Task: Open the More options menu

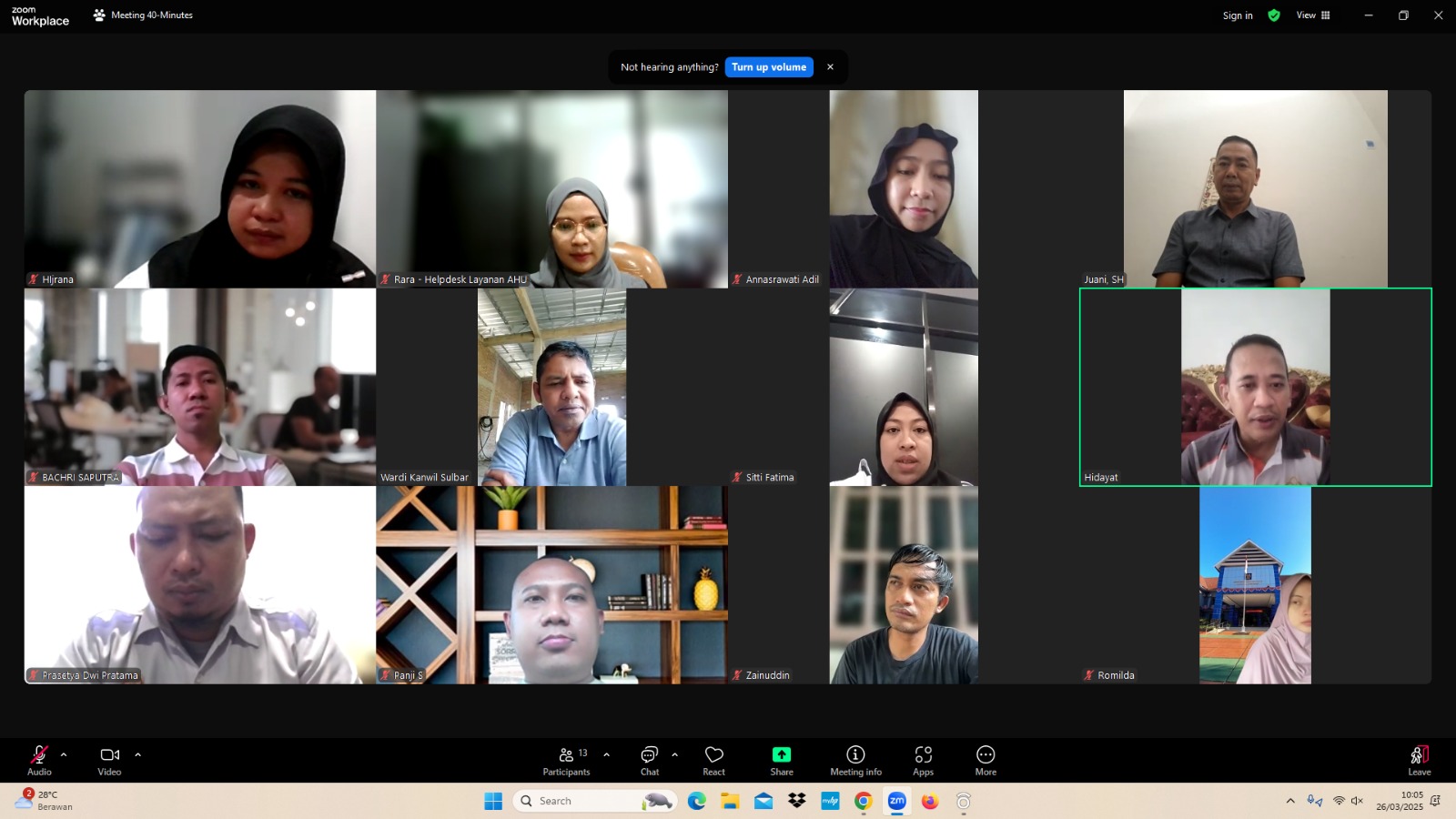Action: 986,761
